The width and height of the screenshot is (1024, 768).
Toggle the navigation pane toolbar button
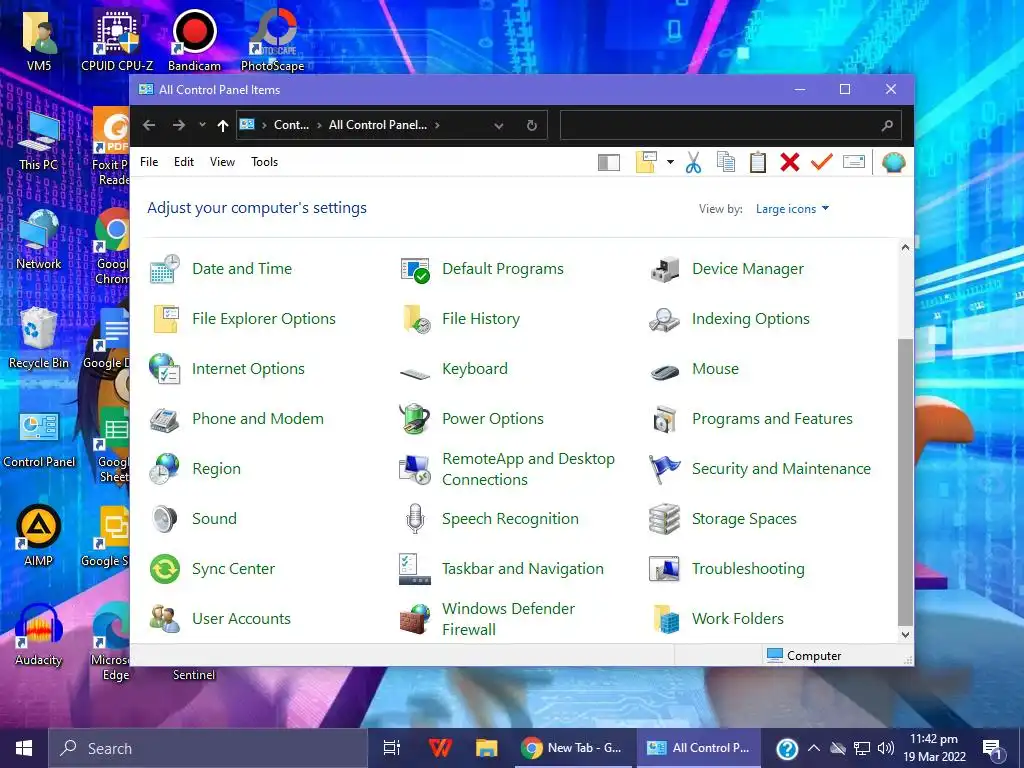click(609, 163)
